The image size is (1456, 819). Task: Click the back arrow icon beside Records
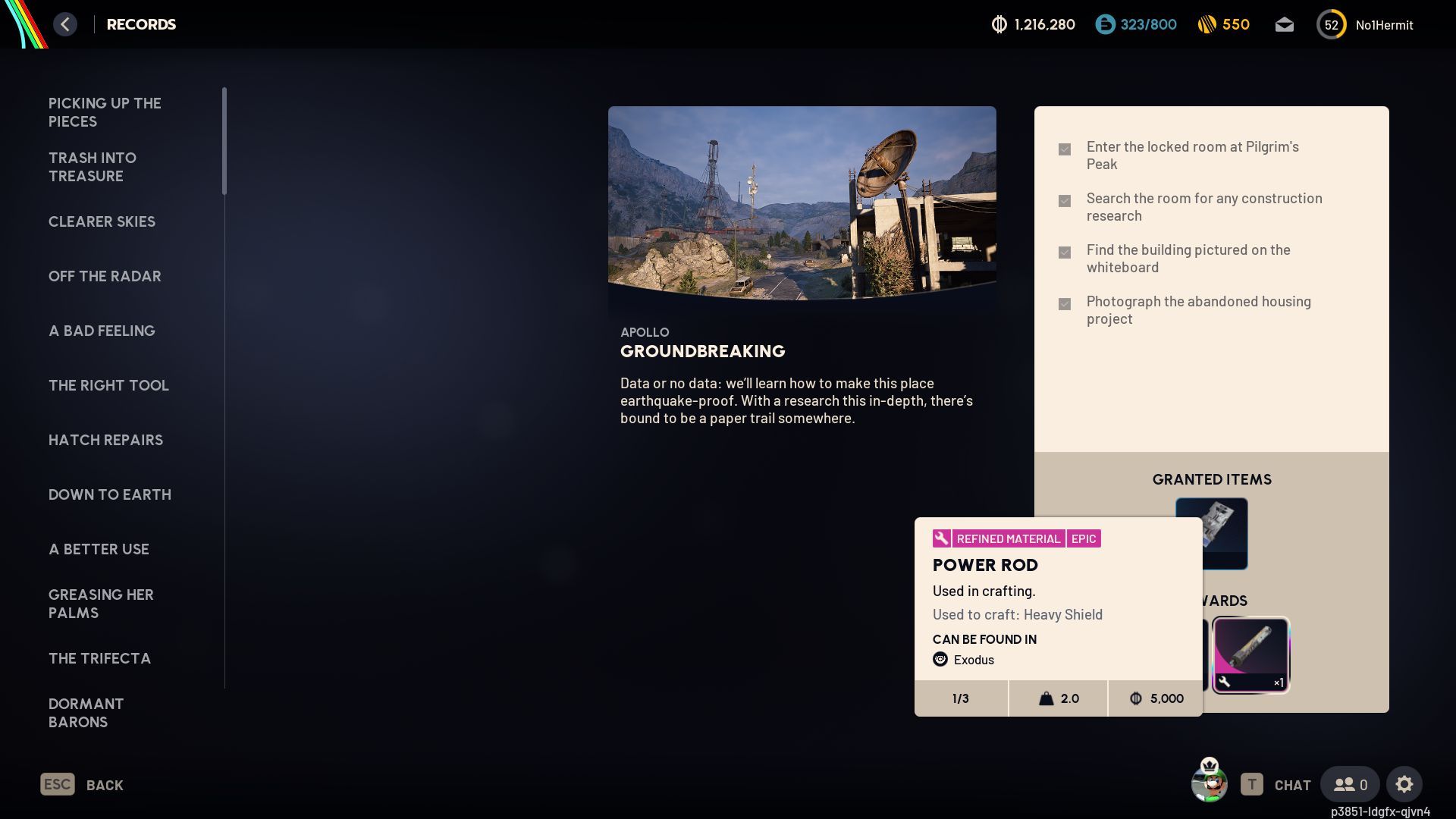click(65, 24)
